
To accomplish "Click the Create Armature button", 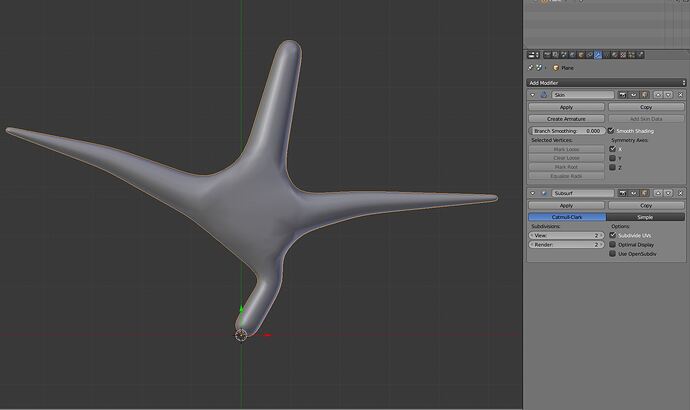I will (x=566, y=119).
